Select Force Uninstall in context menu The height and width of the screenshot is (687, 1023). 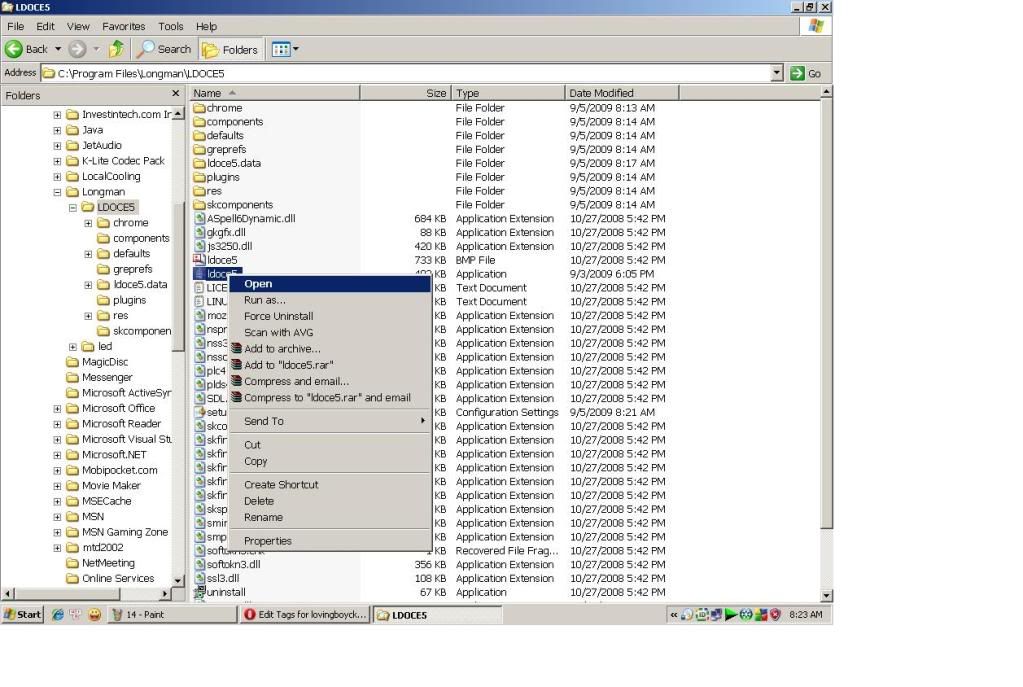coord(329,316)
